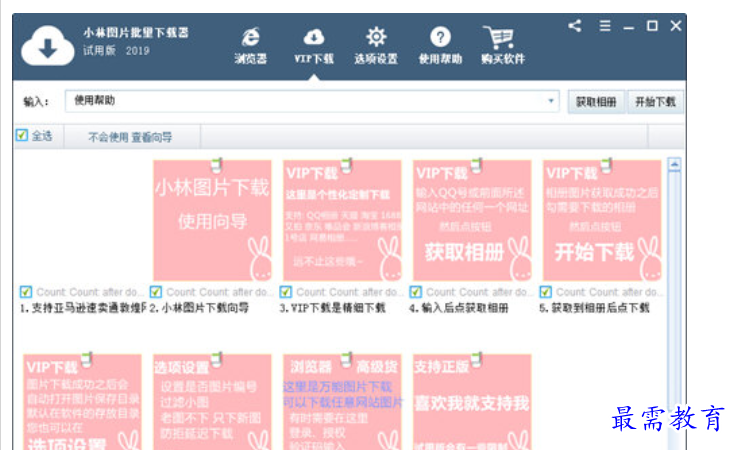
Task: Select the VIP下载 图片下载成功之后 thumbnail
Action: click(x=82, y=402)
